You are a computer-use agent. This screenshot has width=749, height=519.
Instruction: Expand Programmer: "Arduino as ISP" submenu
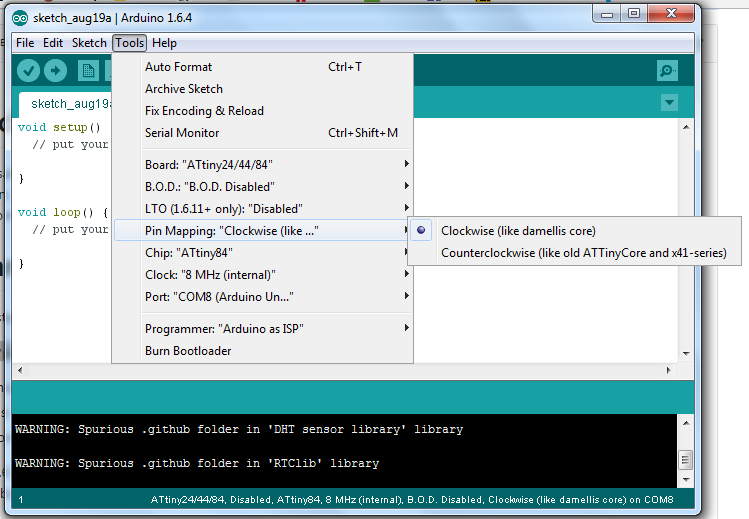263,328
